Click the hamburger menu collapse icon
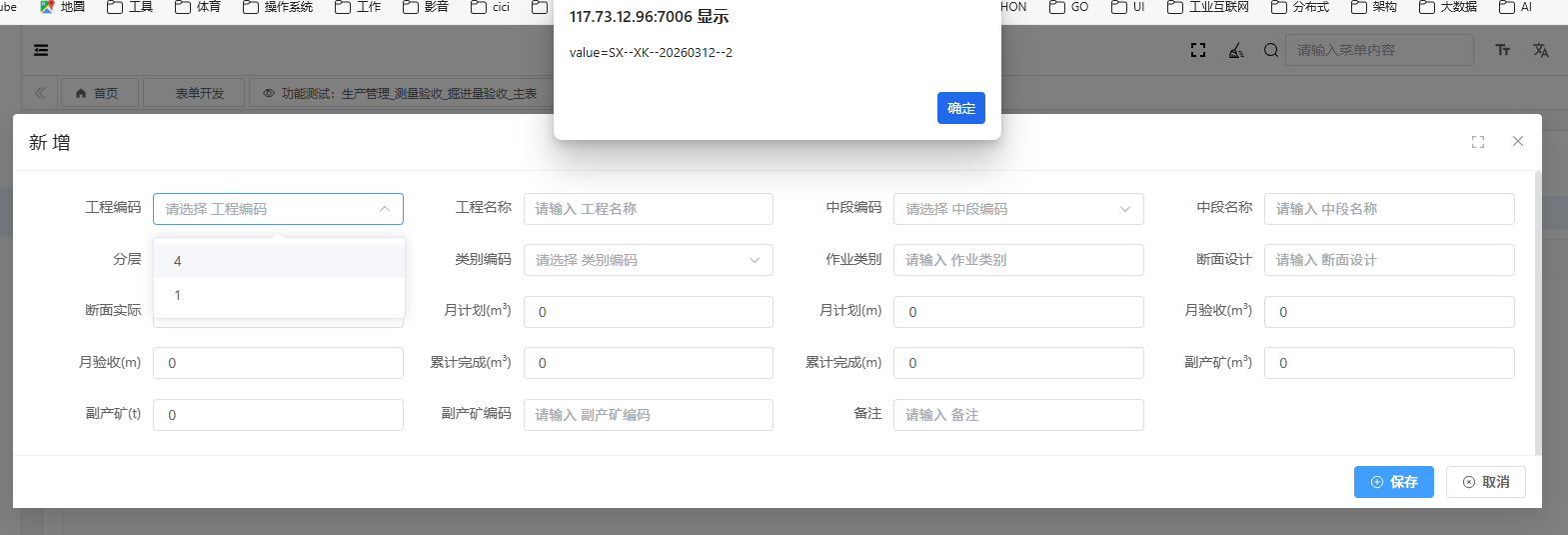Image resolution: width=1568 pixels, height=535 pixels. (41, 50)
